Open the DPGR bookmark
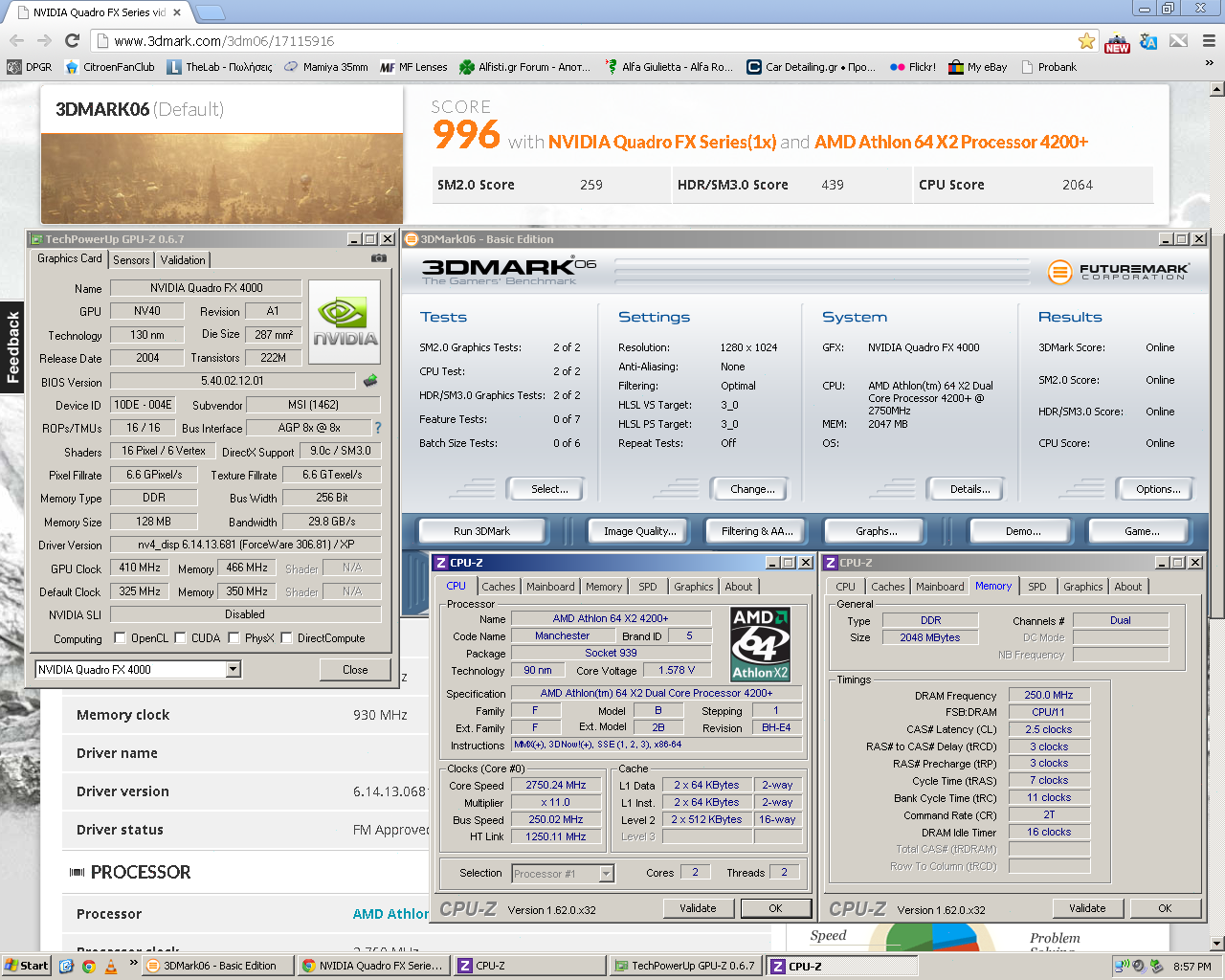The height and width of the screenshot is (980, 1225). (x=30, y=67)
